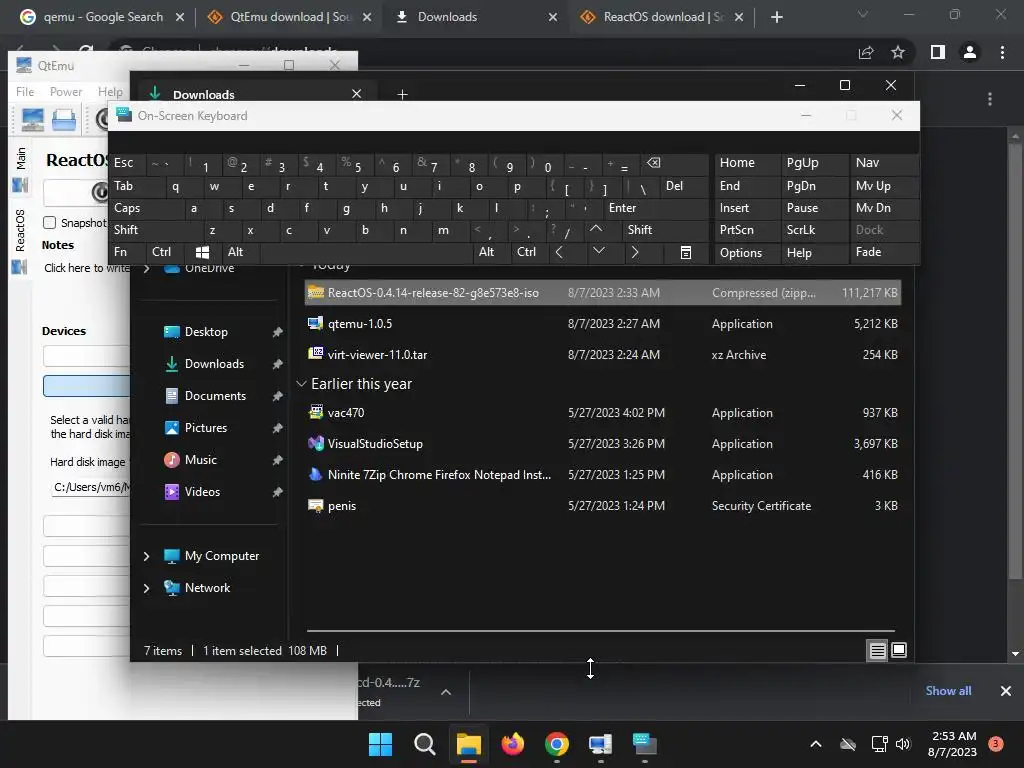Expand the Network tree node
Viewport: 1024px width, 768px height.
coord(146,588)
